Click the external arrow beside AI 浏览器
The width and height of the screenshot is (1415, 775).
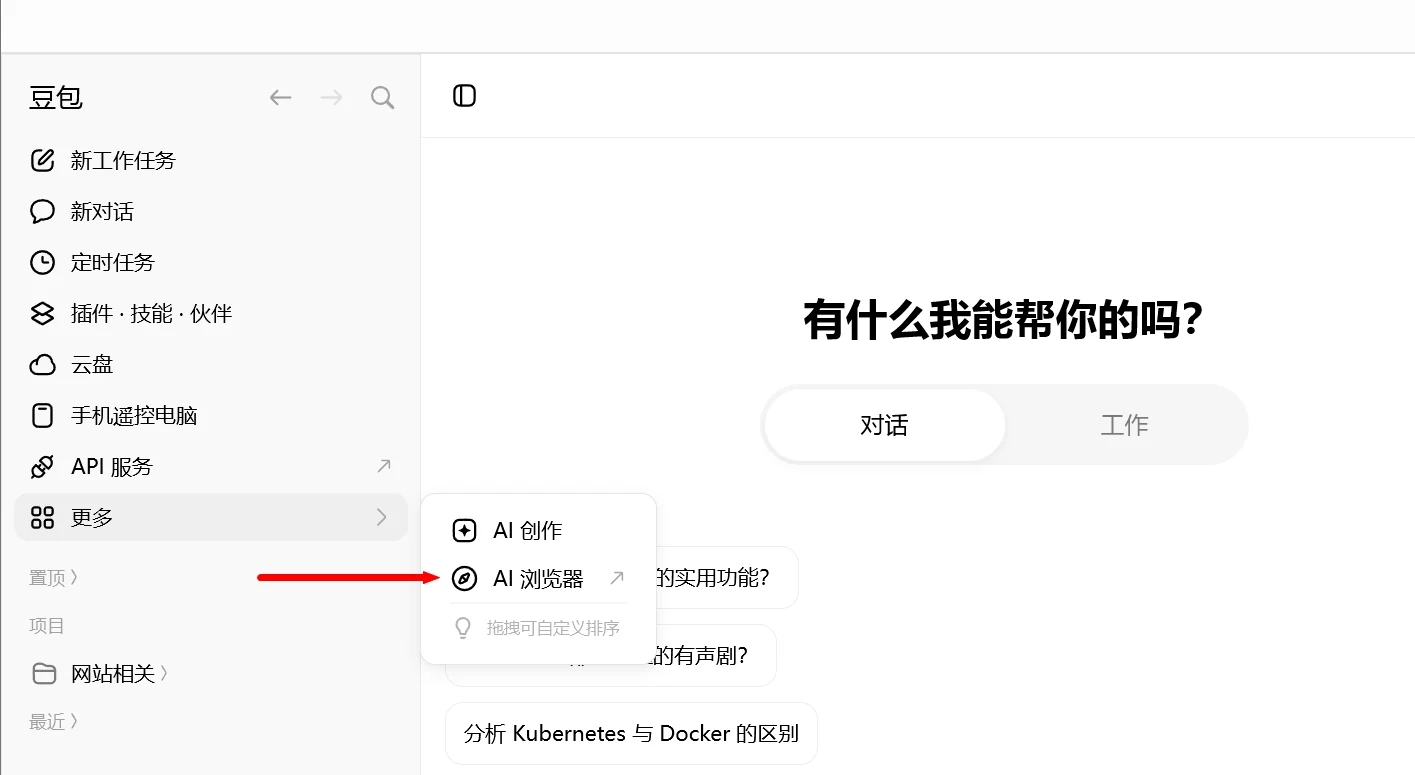point(617,578)
